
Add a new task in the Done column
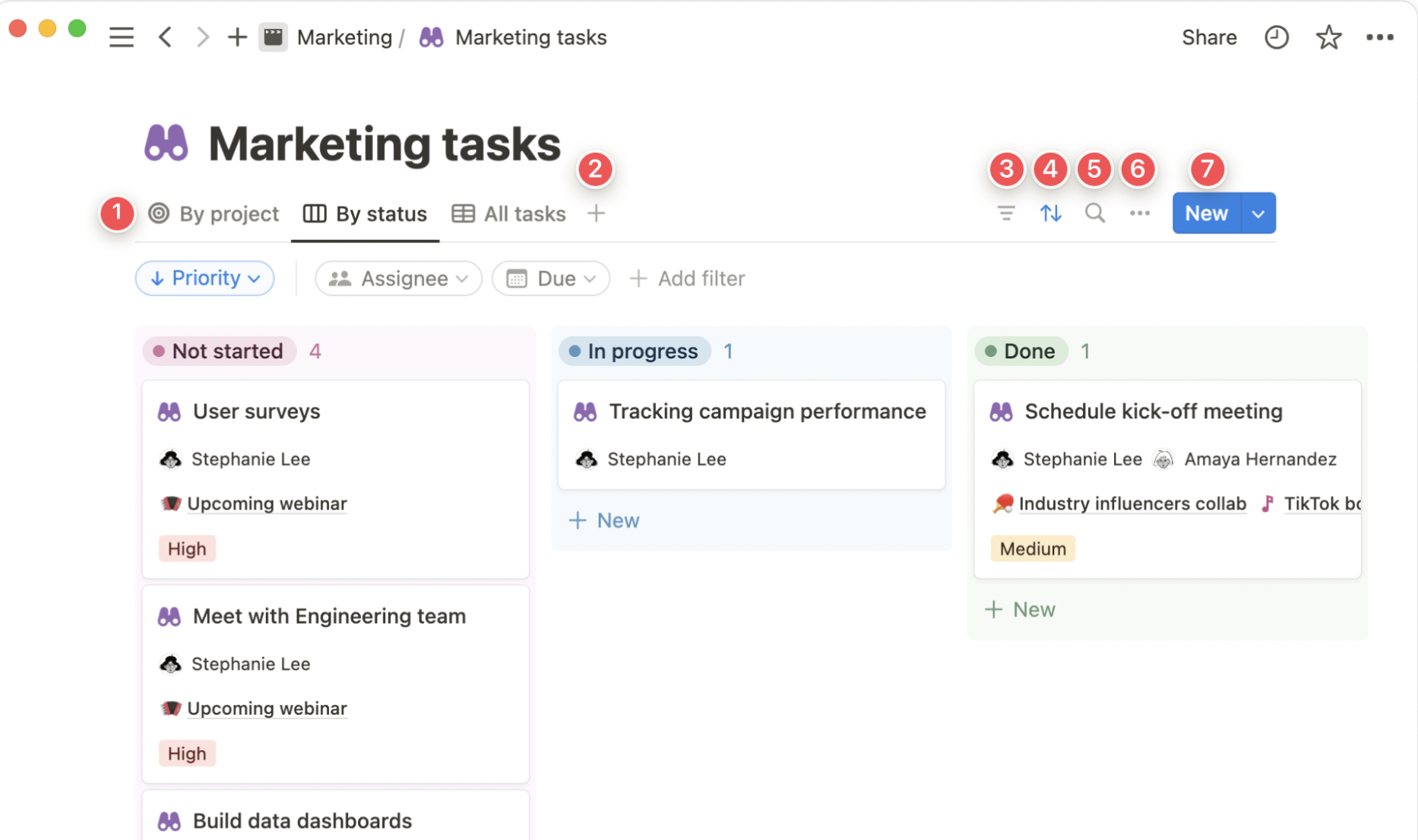click(1021, 608)
